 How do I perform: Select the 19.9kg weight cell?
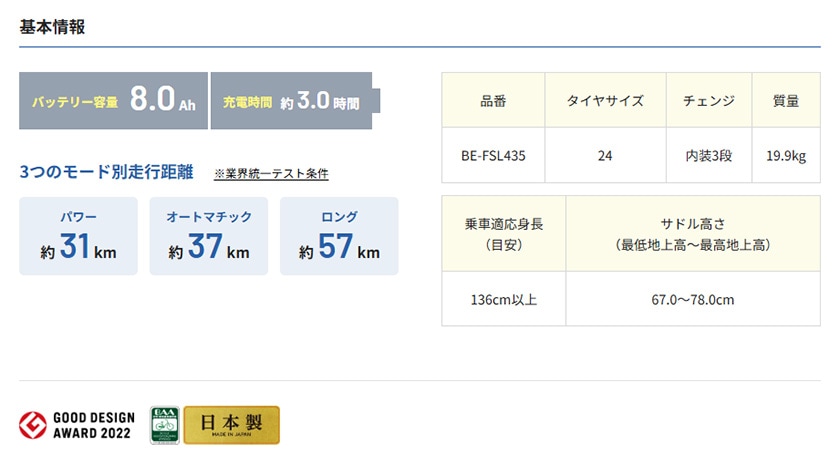tap(786, 155)
